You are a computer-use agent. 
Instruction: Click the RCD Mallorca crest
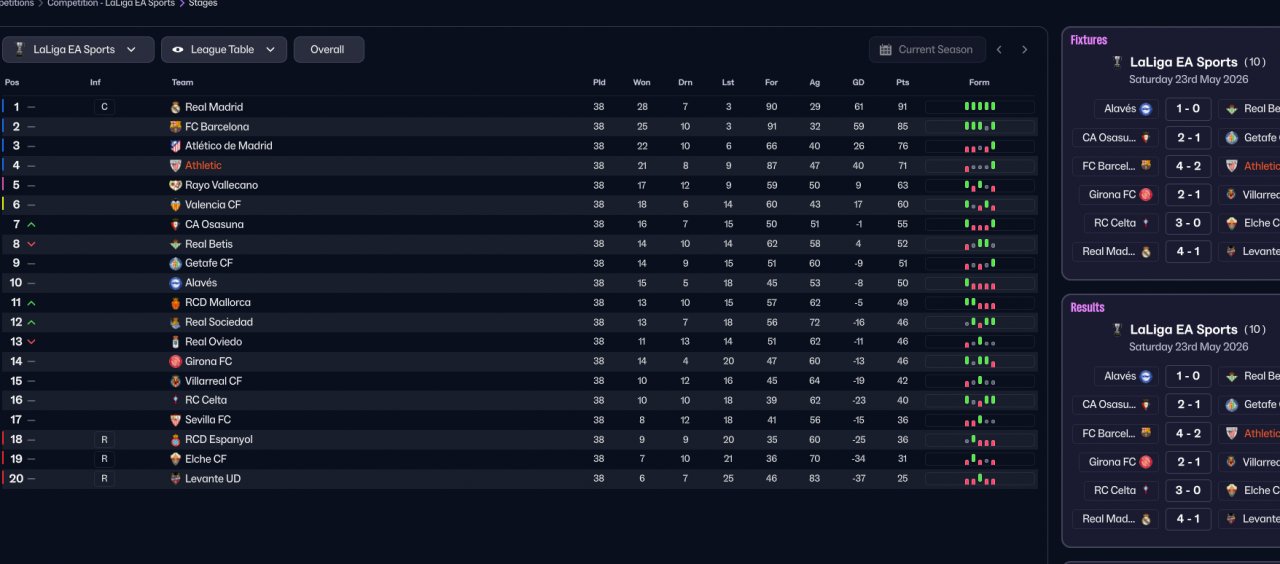[176, 302]
